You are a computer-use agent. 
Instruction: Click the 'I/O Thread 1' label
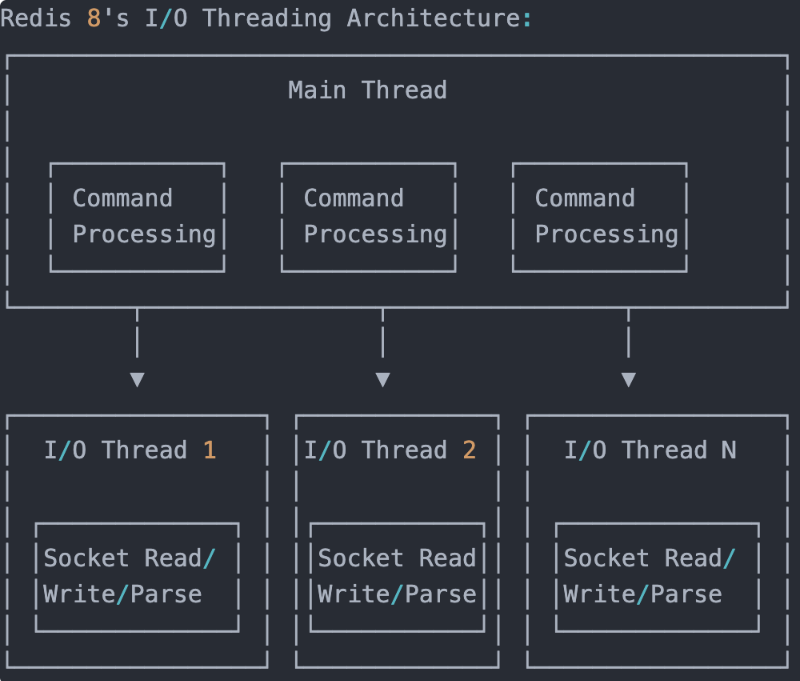point(130,450)
